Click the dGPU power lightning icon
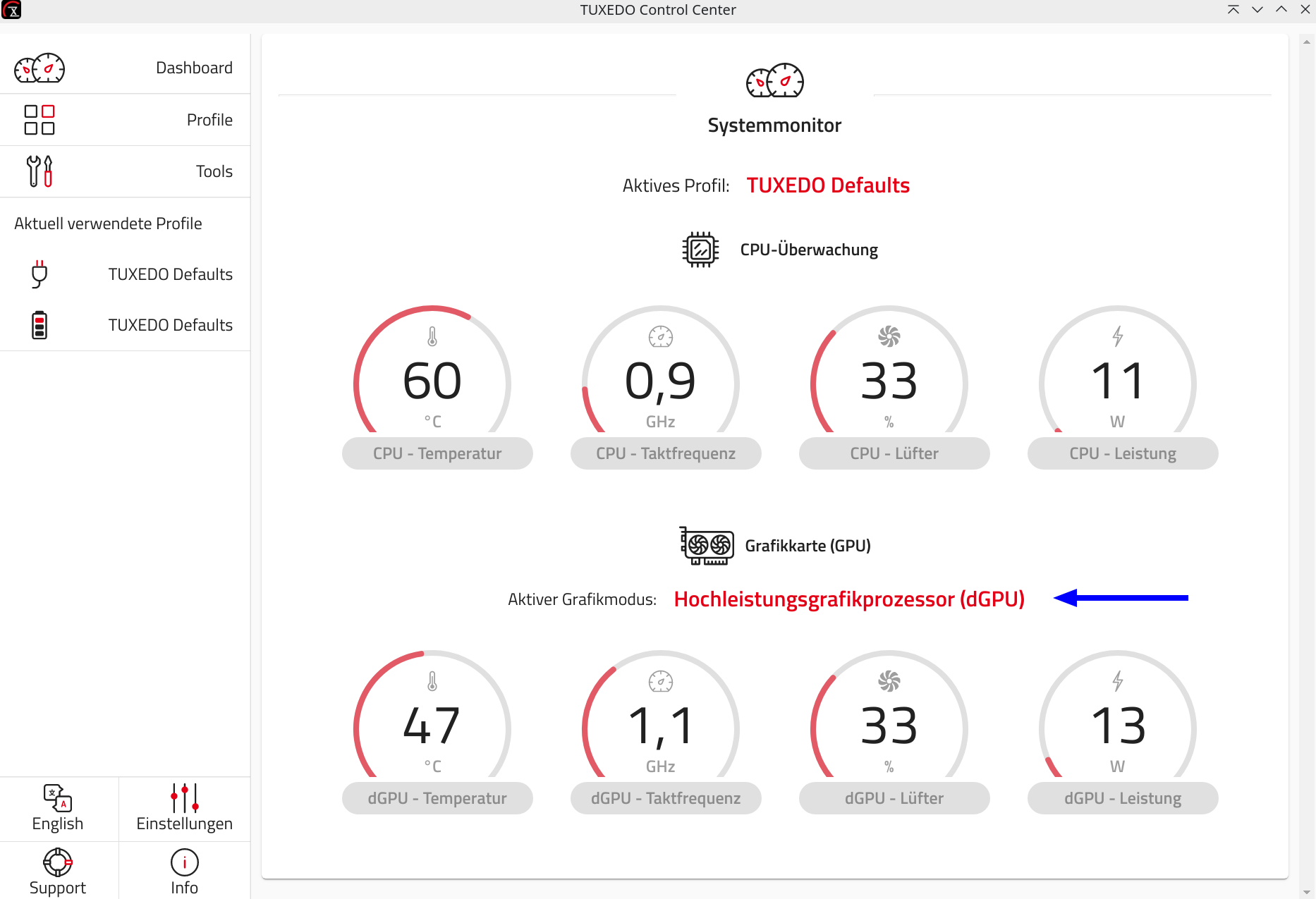This screenshot has height=899, width=1316. pyautogui.click(x=1118, y=681)
